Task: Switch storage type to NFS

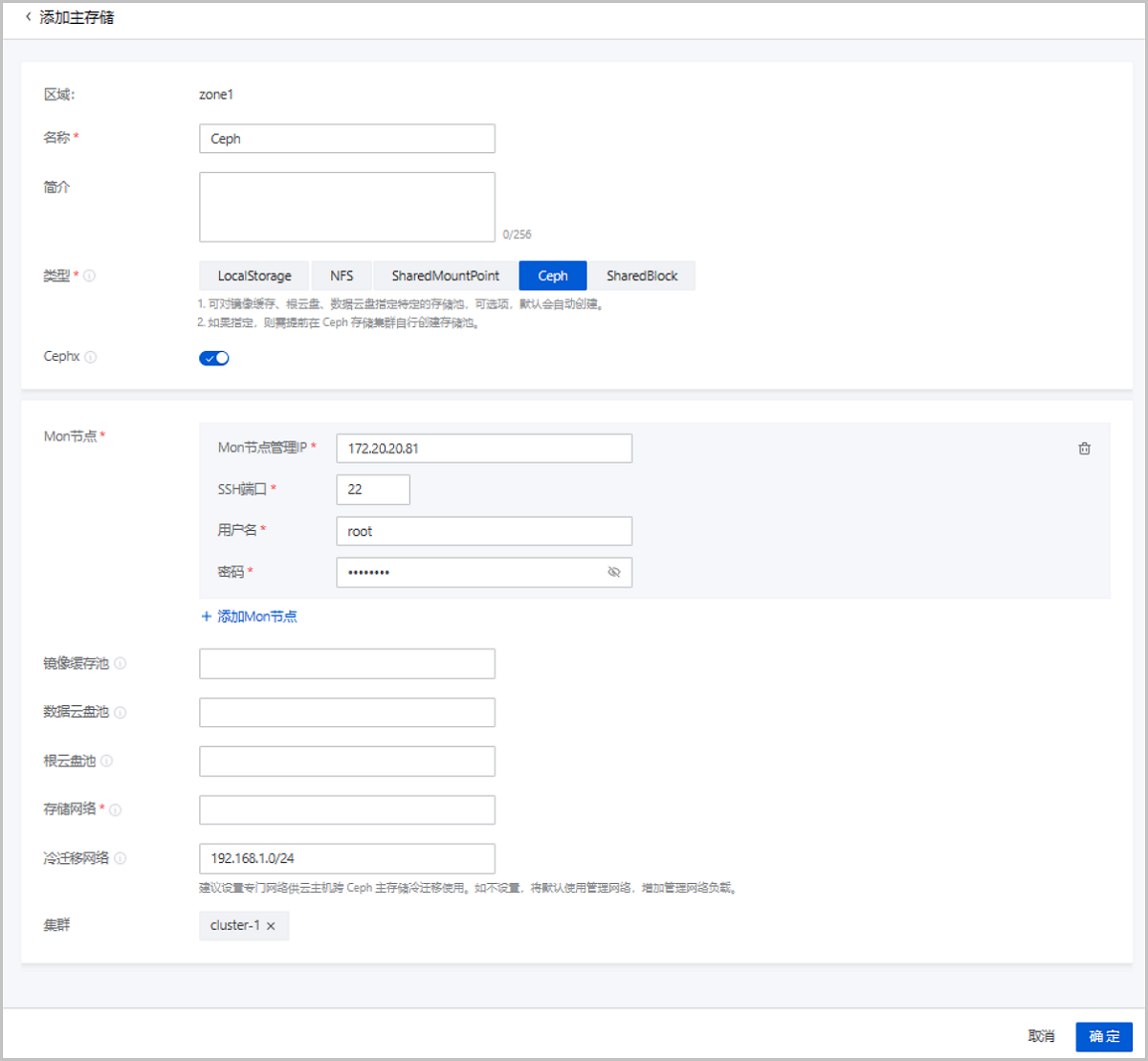Action: click(342, 276)
